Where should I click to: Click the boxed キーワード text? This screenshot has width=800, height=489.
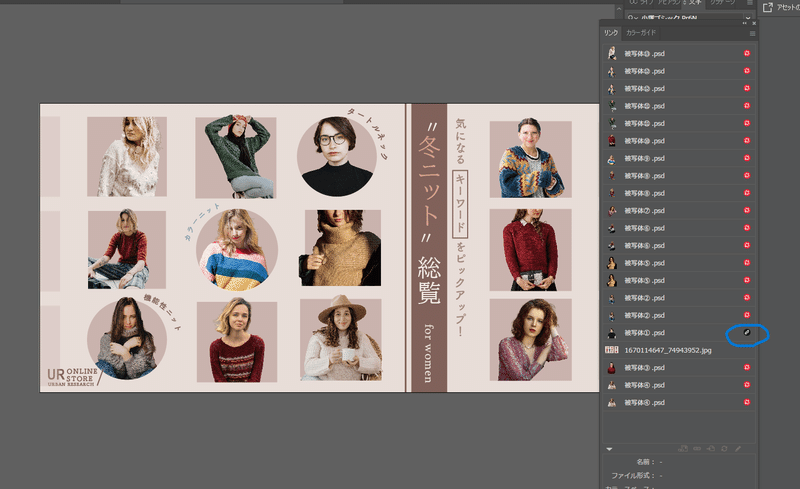(460, 205)
